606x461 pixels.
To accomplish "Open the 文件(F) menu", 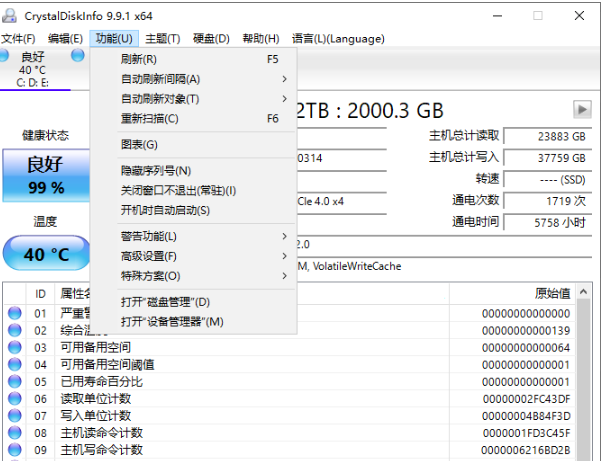I will tap(18, 39).
